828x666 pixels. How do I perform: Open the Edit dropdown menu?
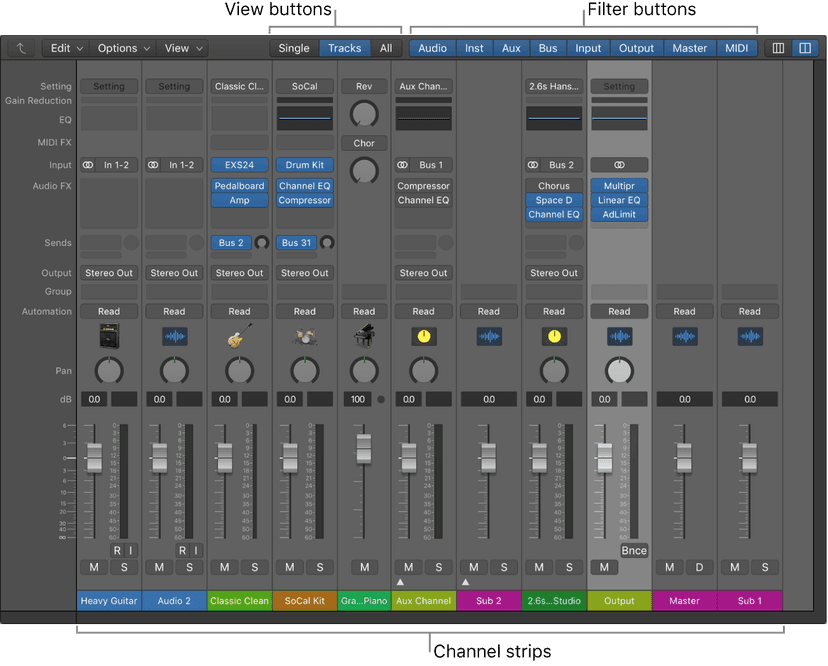pos(66,48)
